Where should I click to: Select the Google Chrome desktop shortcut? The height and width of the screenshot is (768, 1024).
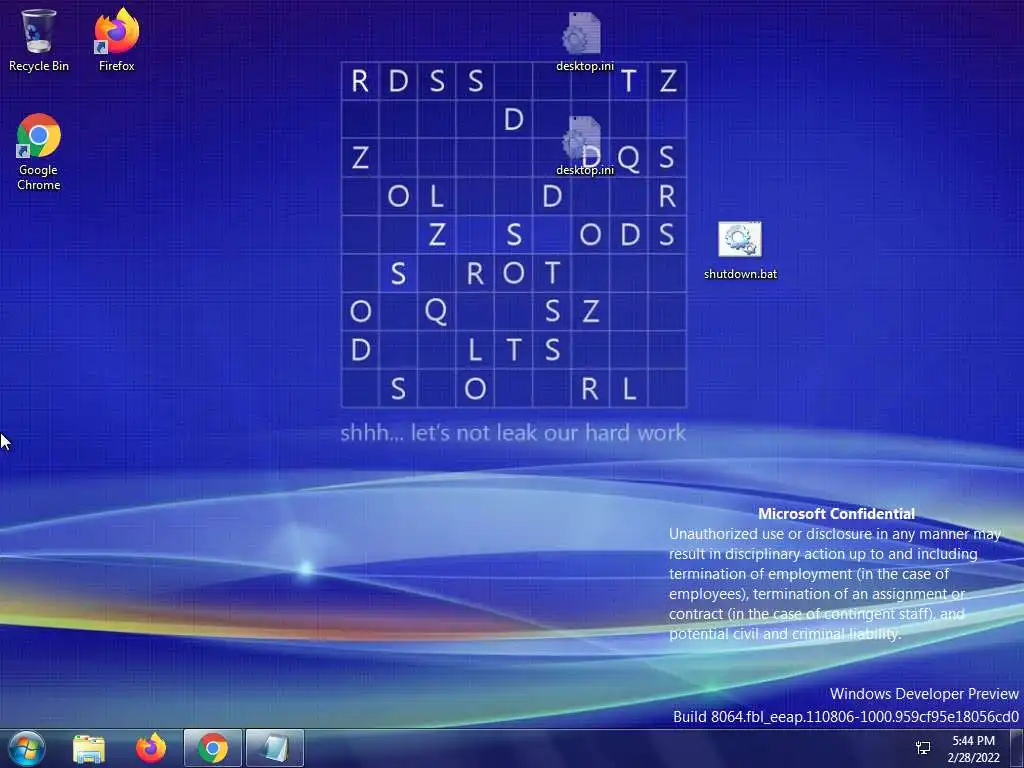click(x=39, y=152)
